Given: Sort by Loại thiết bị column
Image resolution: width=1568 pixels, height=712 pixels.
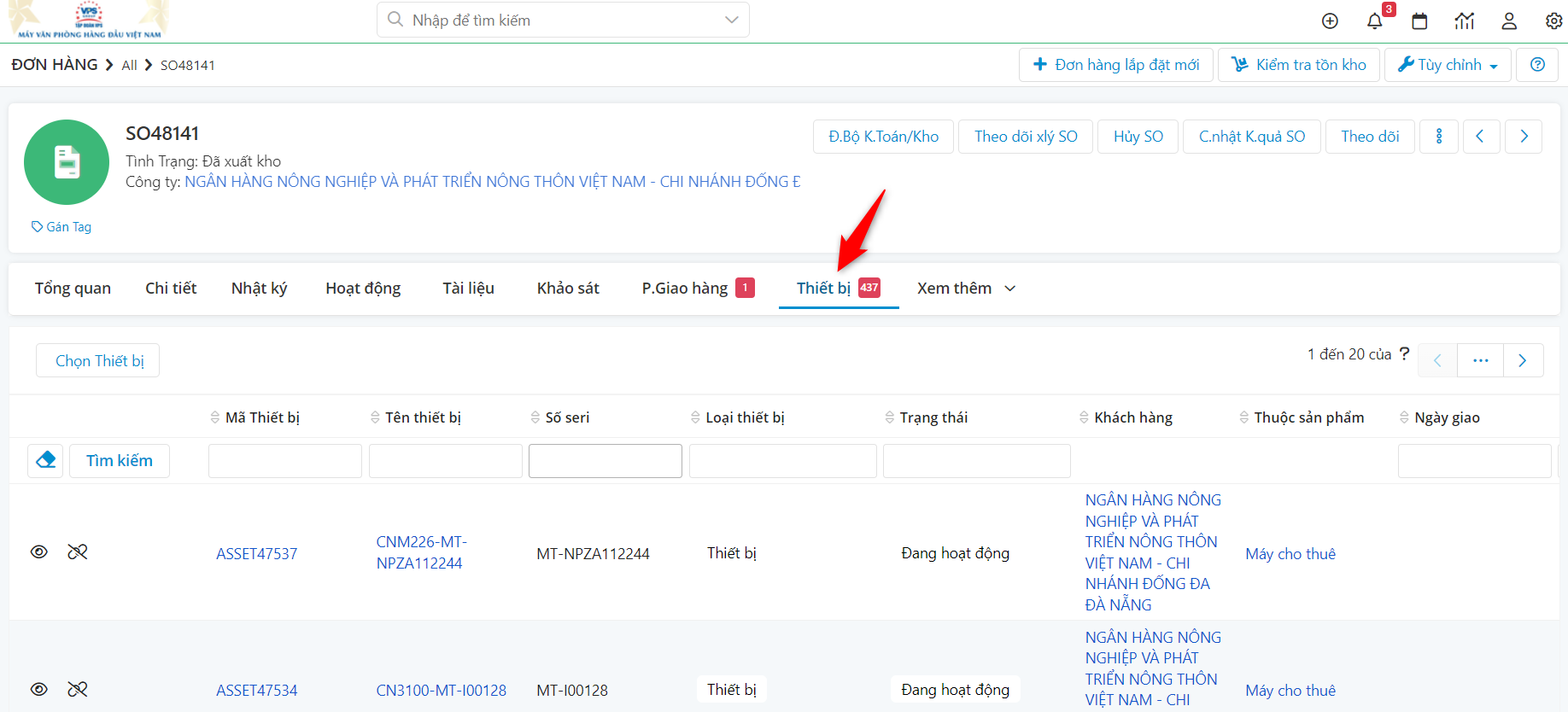Looking at the screenshot, I should (738, 417).
